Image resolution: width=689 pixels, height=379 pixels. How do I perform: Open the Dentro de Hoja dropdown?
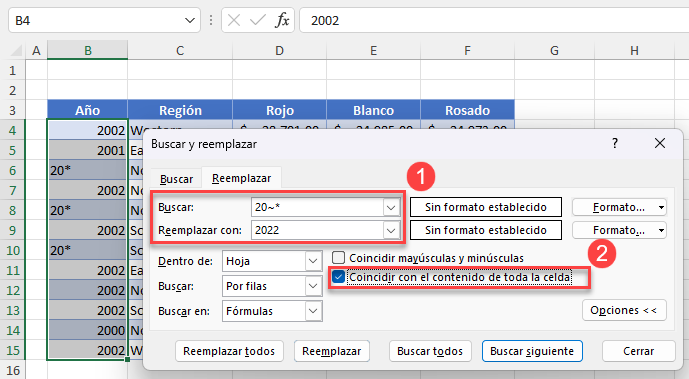coord(313,261)
